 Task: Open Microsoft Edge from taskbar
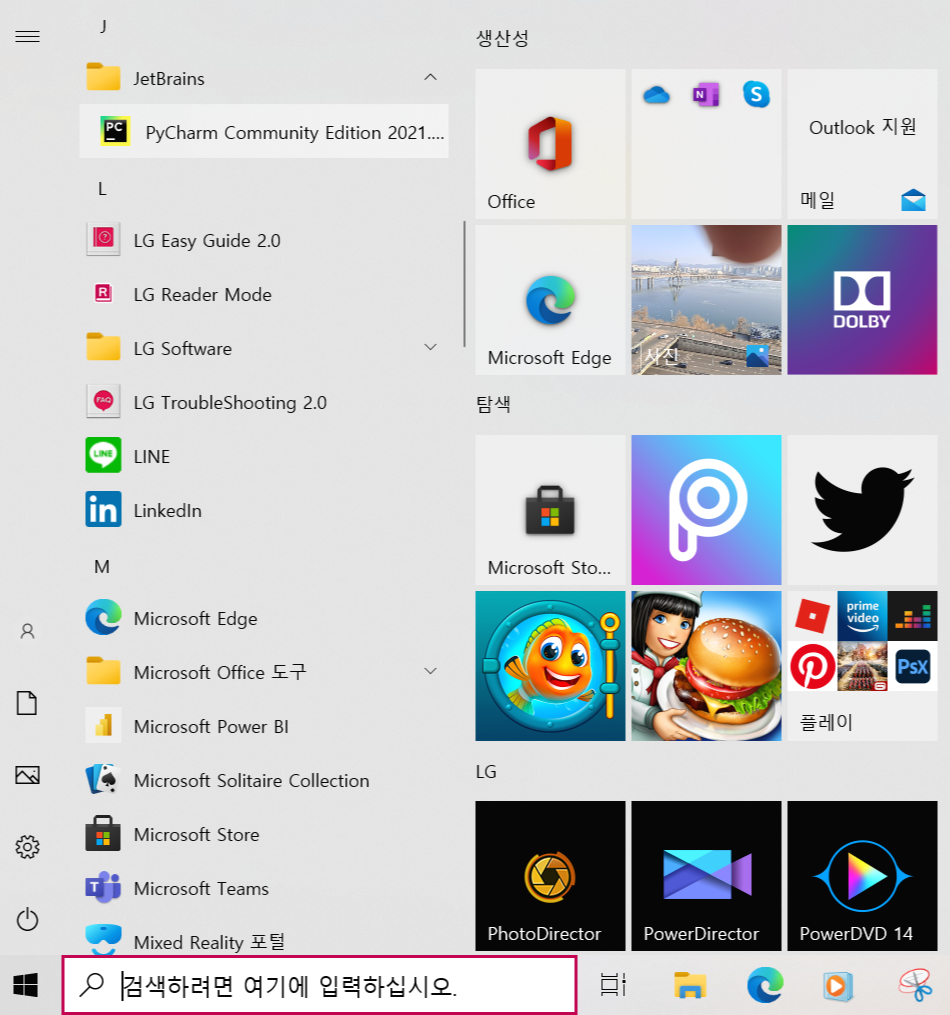point(765,985)
